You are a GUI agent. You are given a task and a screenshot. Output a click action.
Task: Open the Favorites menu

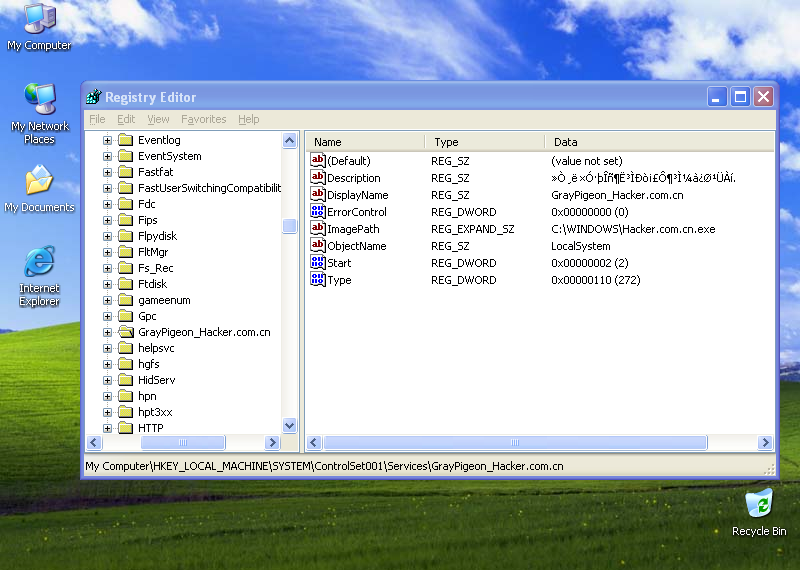pyautogui.click(x=204, y=119)
